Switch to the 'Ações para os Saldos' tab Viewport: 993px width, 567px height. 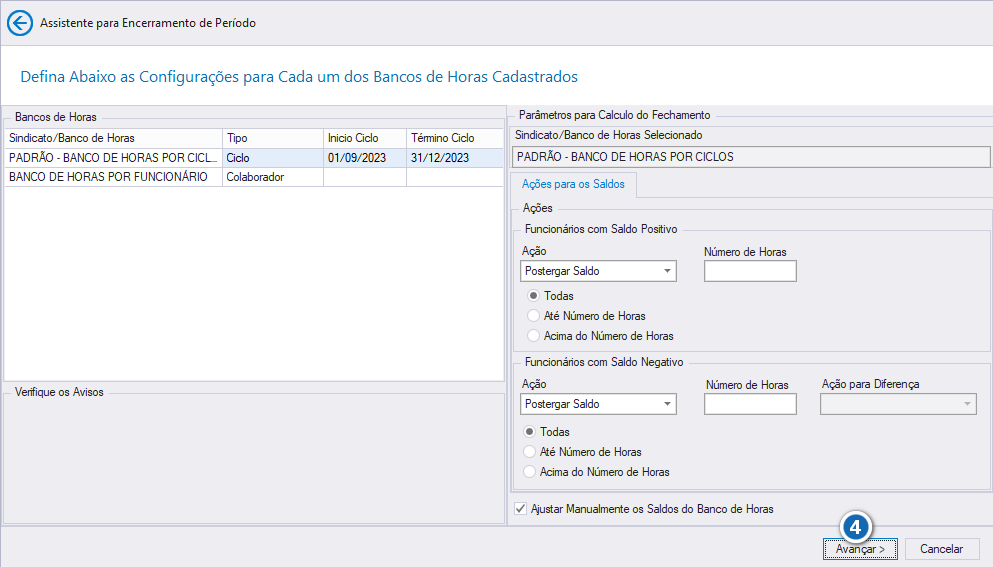click(x=573, y=184)
